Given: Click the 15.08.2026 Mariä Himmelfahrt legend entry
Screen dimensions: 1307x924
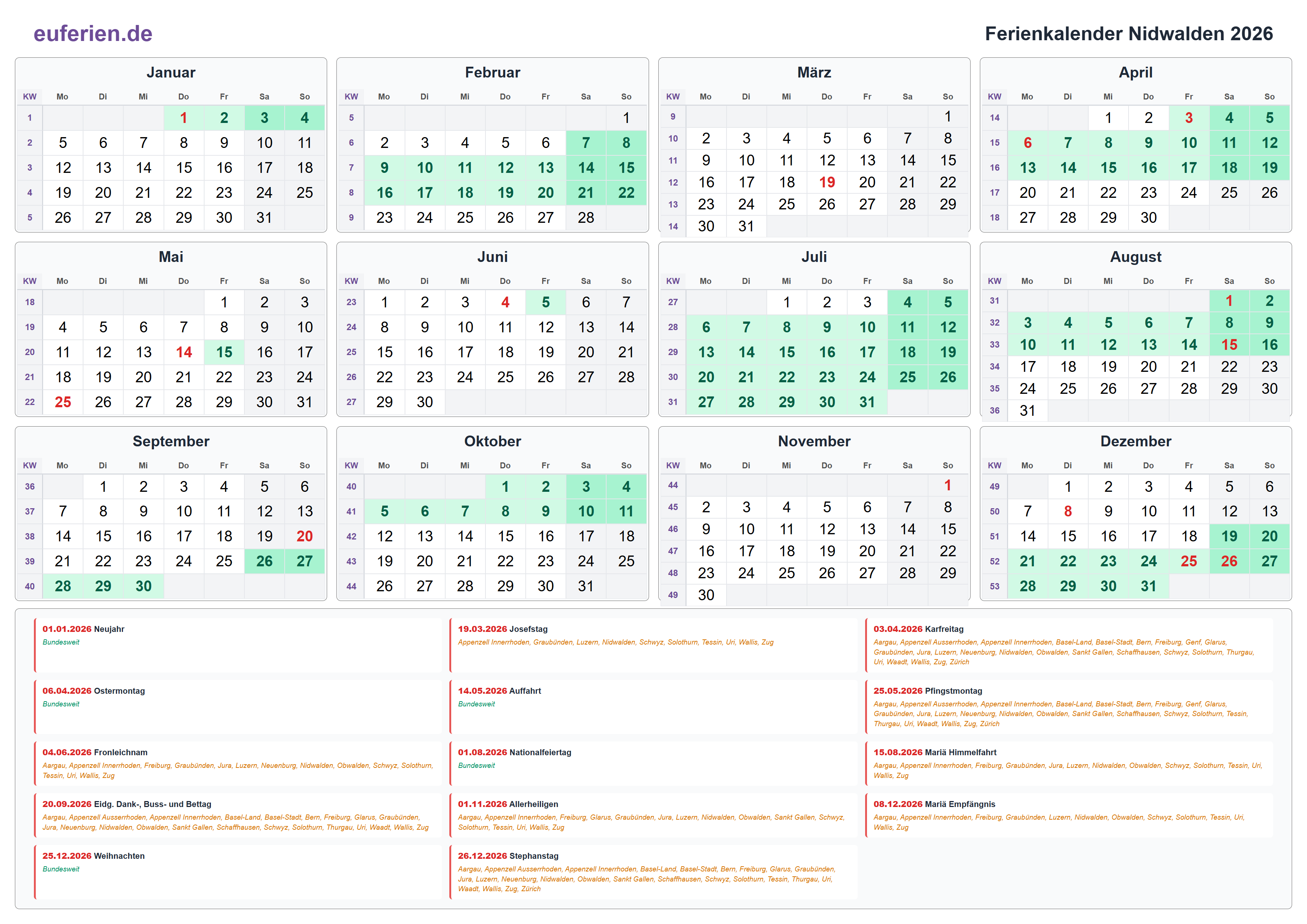Looking at the screenshot, I should [x=1069, y=764].
